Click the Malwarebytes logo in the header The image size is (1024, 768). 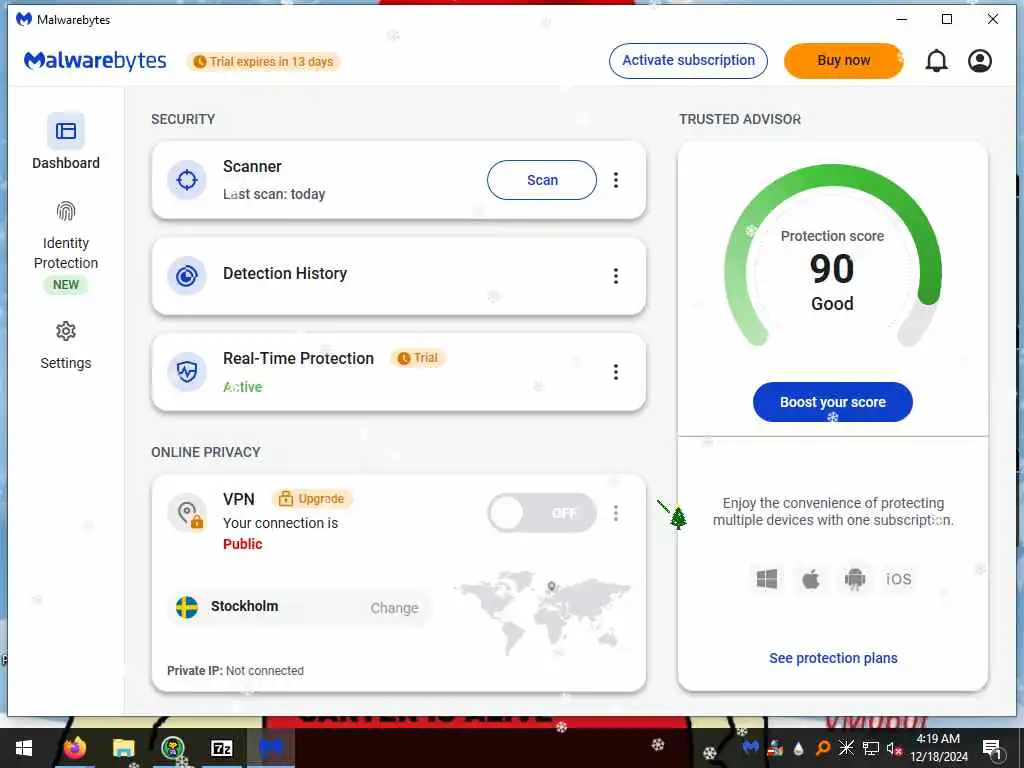[95, 61]
